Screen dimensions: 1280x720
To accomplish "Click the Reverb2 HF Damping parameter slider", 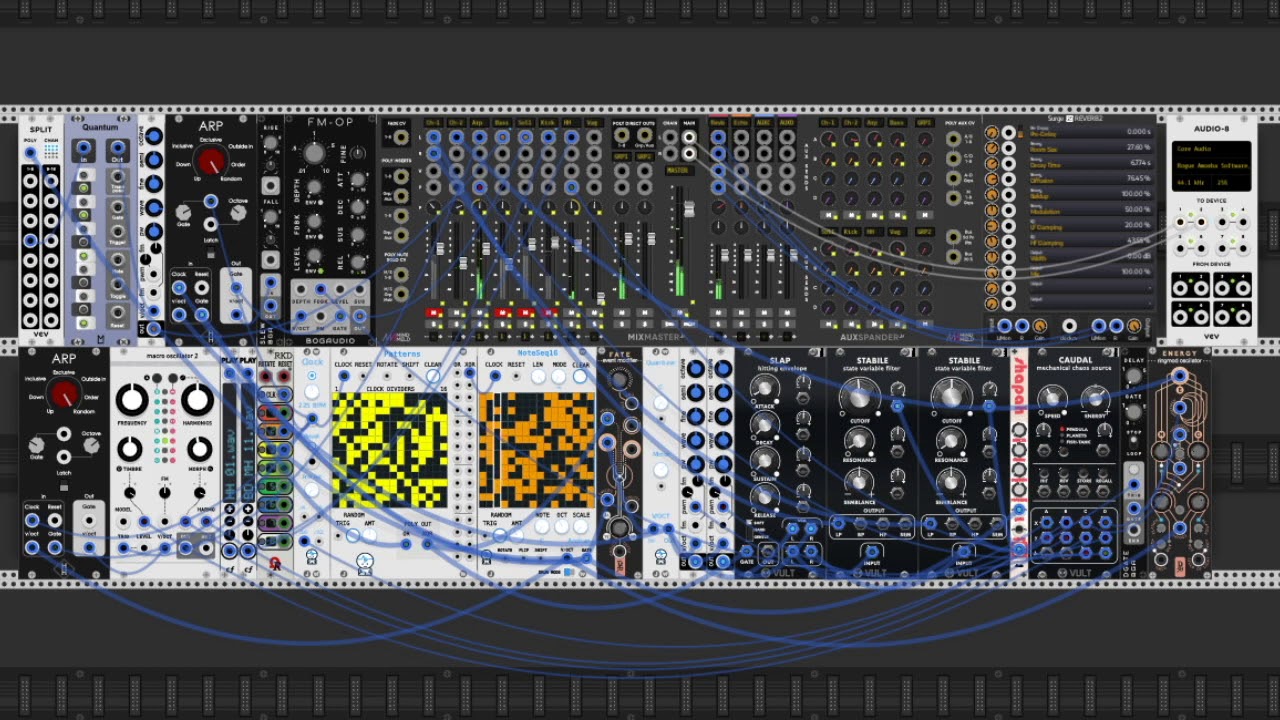I will [1091, 241].
